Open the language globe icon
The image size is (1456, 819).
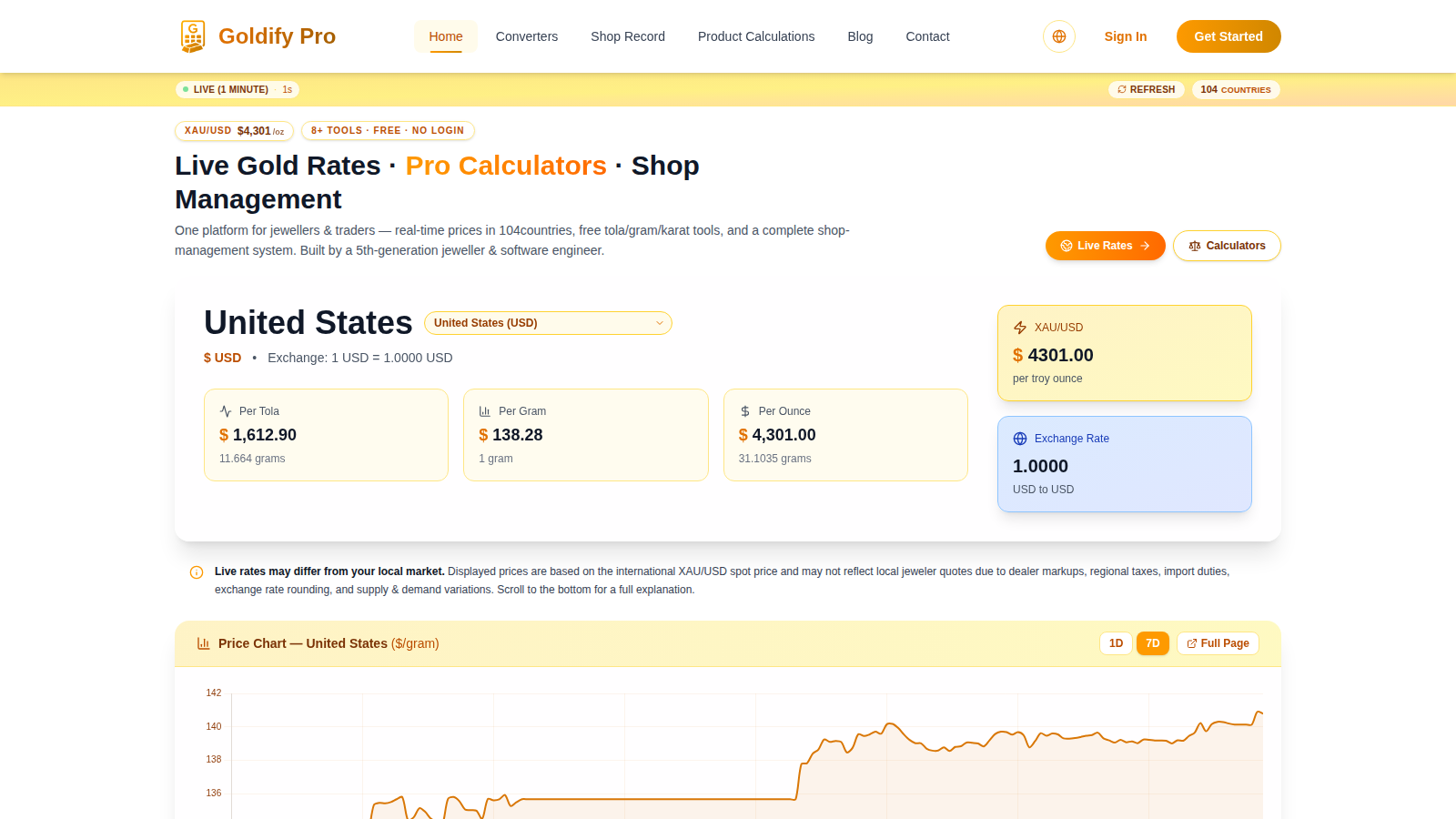click(x=1059, y=36)
